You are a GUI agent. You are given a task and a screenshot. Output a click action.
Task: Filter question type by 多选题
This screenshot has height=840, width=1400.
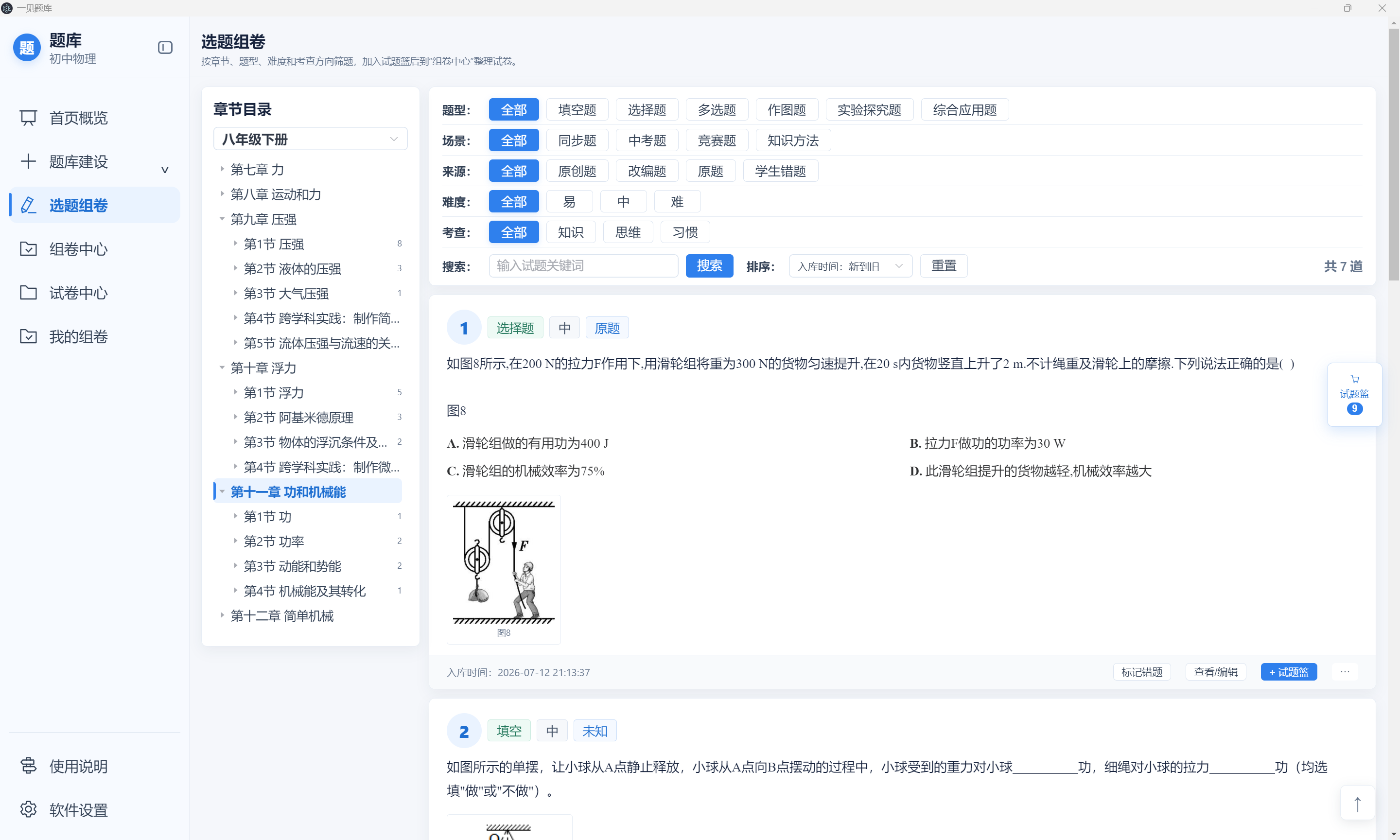(x=717, y=110)
